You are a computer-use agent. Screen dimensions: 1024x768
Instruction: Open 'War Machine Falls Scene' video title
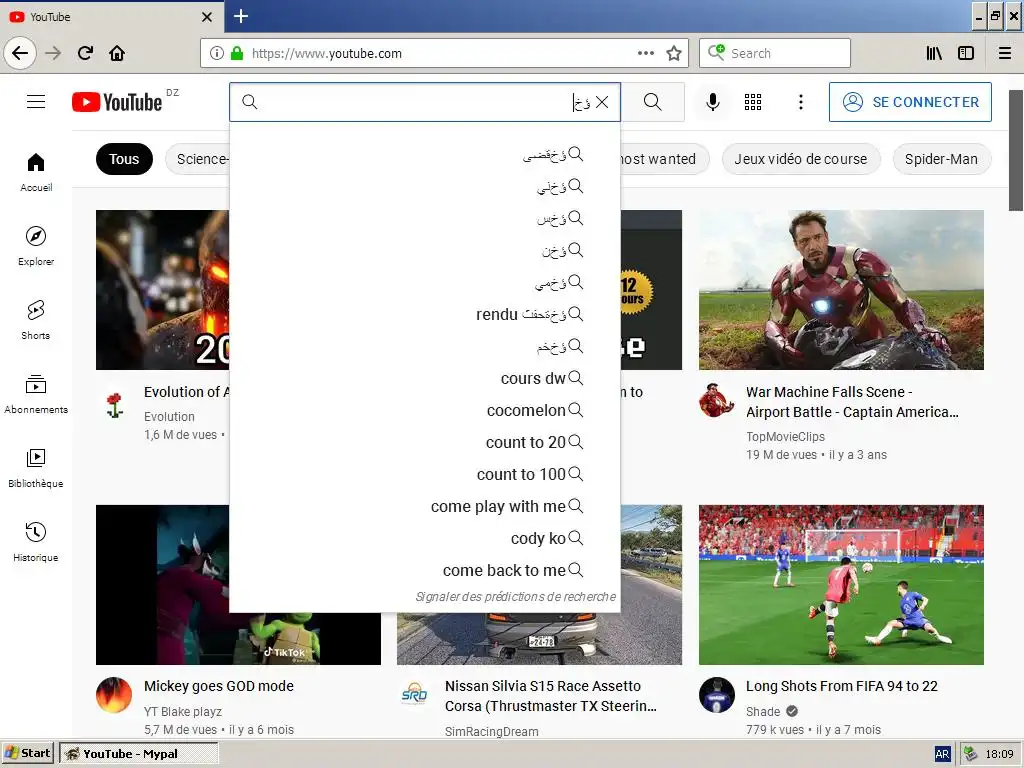[x=852, y=402]
